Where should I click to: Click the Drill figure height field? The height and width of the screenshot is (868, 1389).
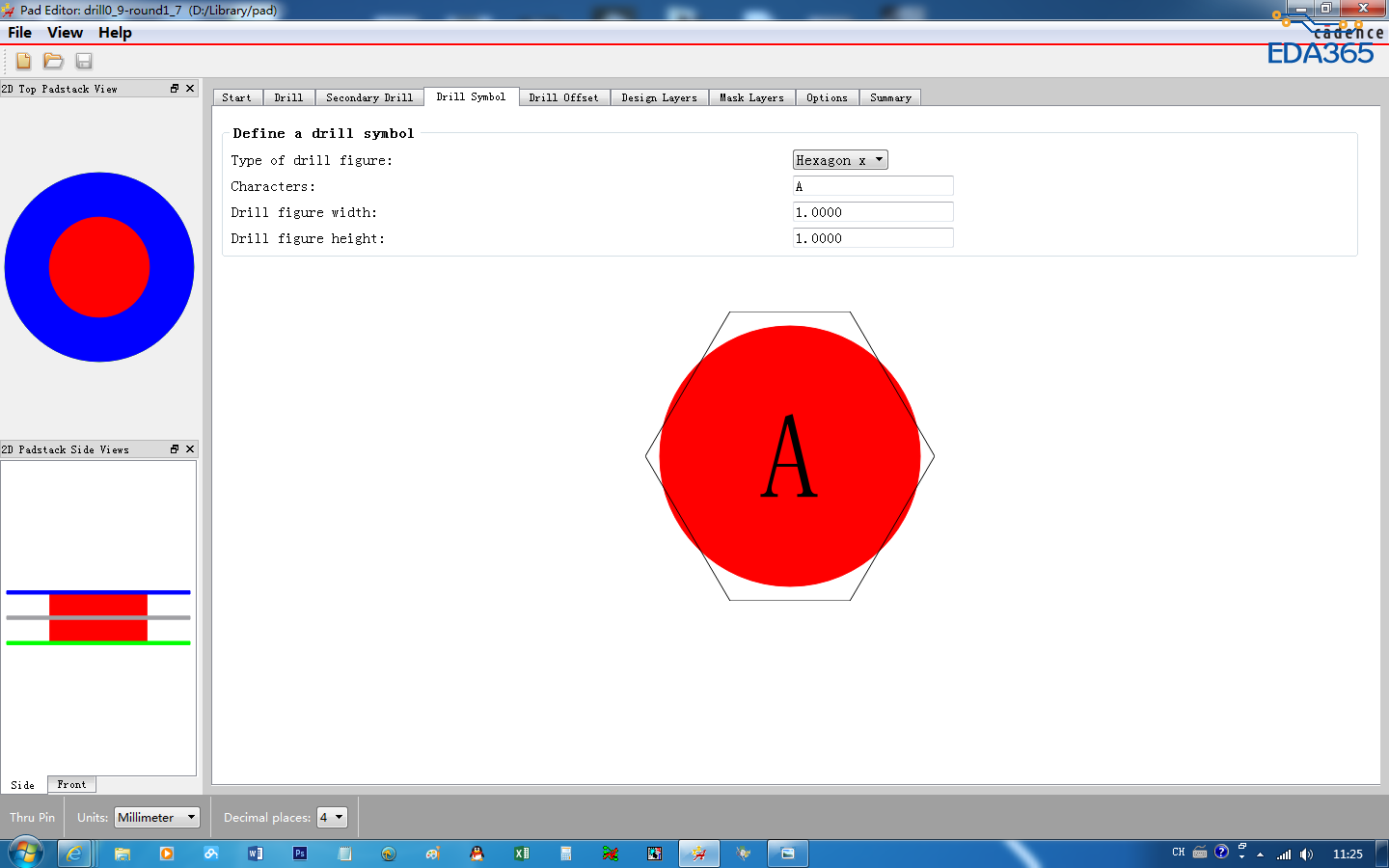[873, 238]
